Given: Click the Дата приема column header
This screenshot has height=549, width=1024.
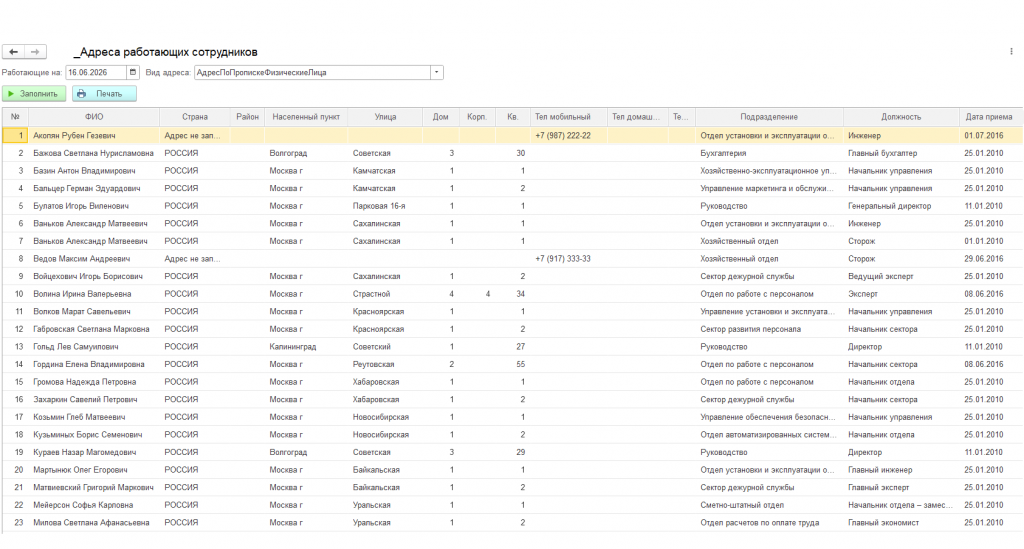Looking at the screenshot, I should (x=989, y=117).
